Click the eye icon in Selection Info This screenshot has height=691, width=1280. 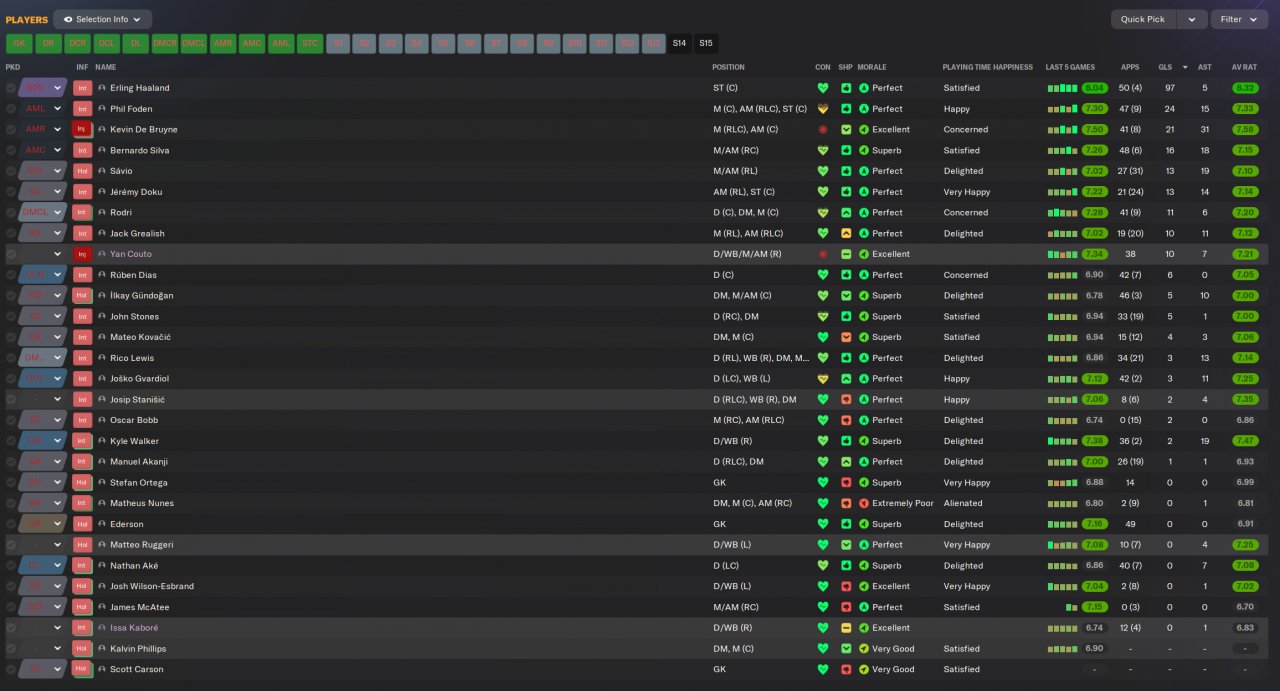tap(68, 19)
